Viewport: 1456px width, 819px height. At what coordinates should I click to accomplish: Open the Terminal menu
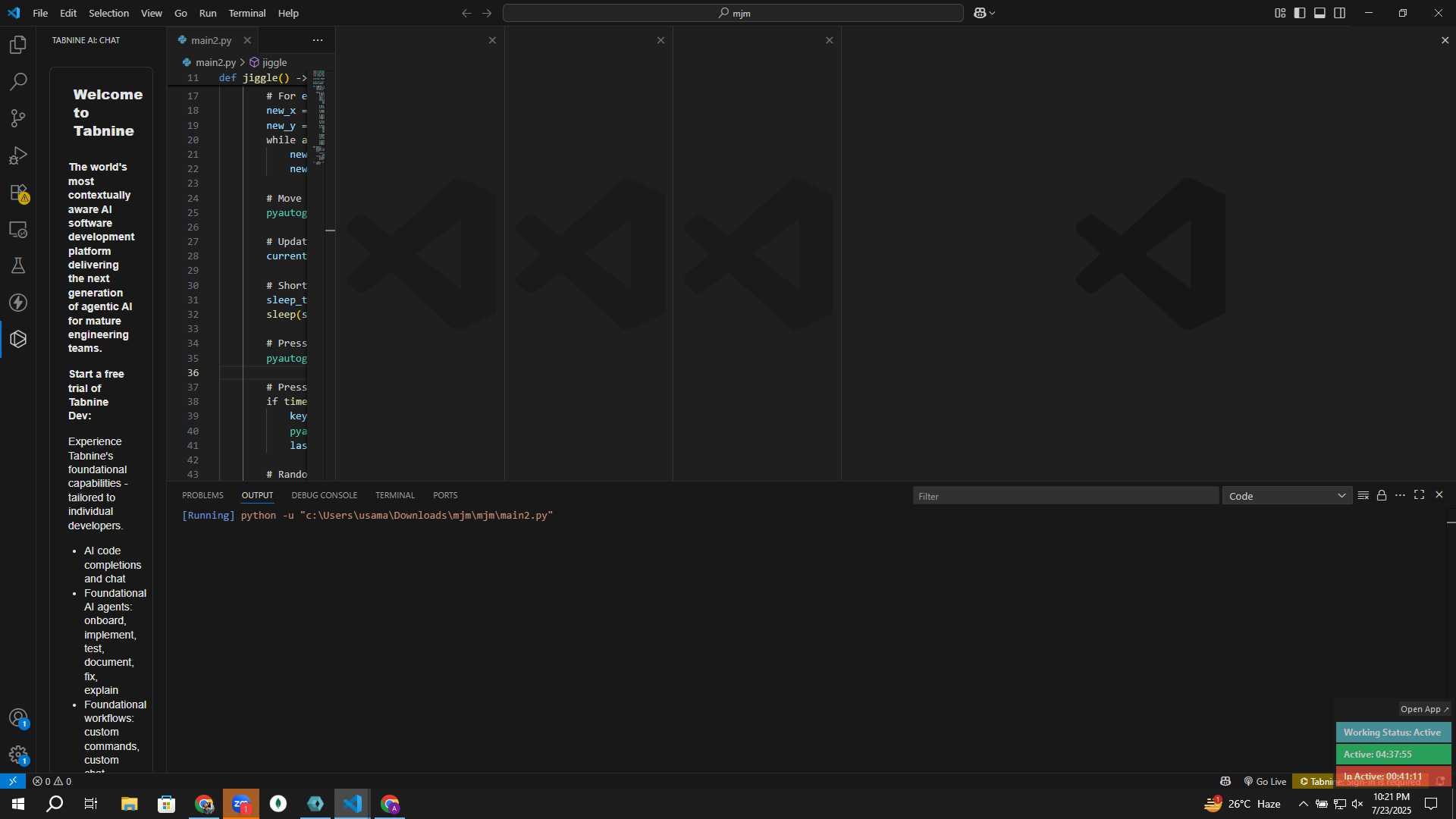pyautogui.click(x=247, y=13)
